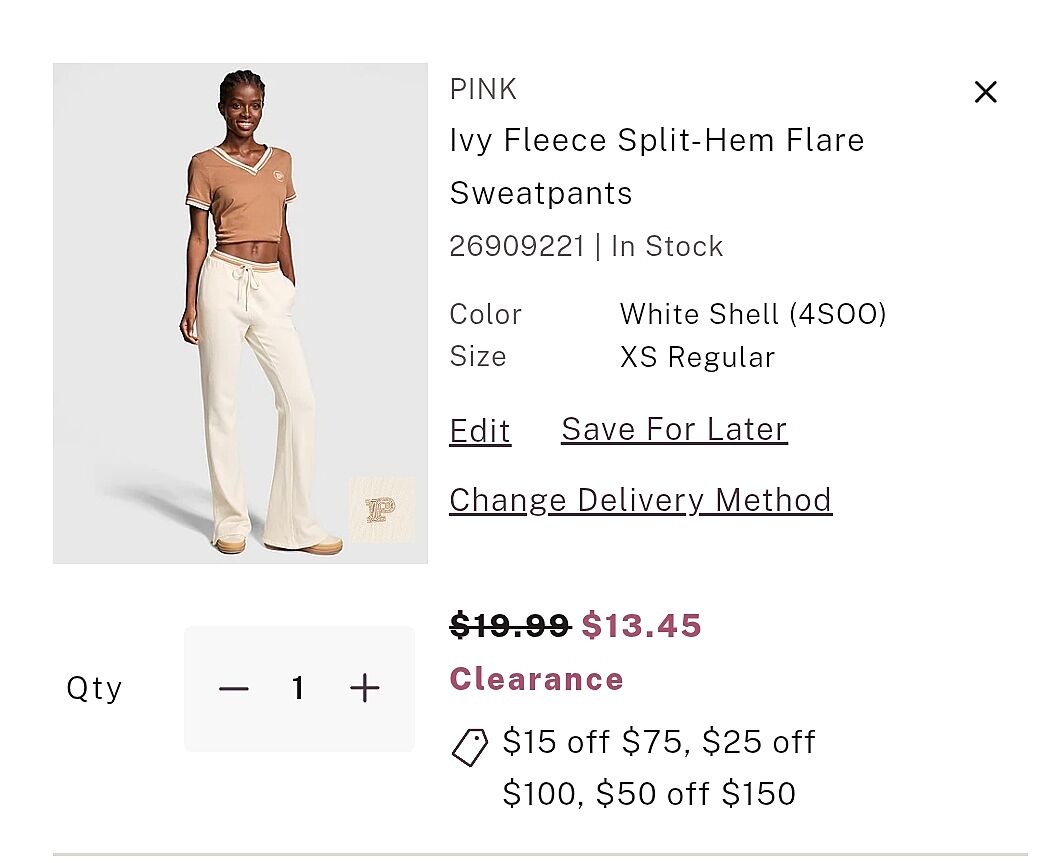Image resolution: width=1040 pixels, height=863 pixels.
Task: Open Change Delivery Method
Action: (x=640, y=500)
